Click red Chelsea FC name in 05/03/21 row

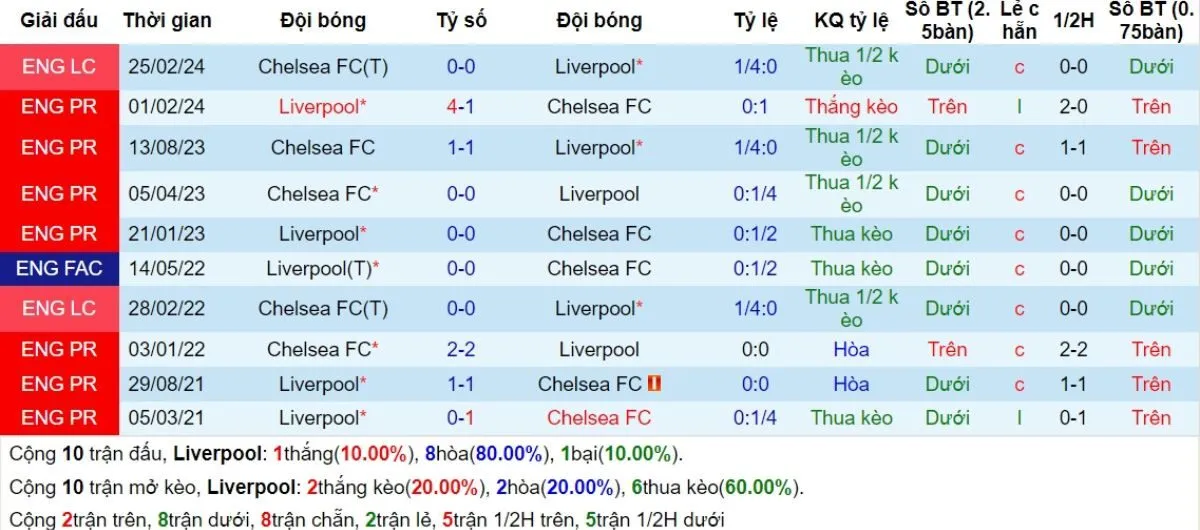tap(598, 417)
